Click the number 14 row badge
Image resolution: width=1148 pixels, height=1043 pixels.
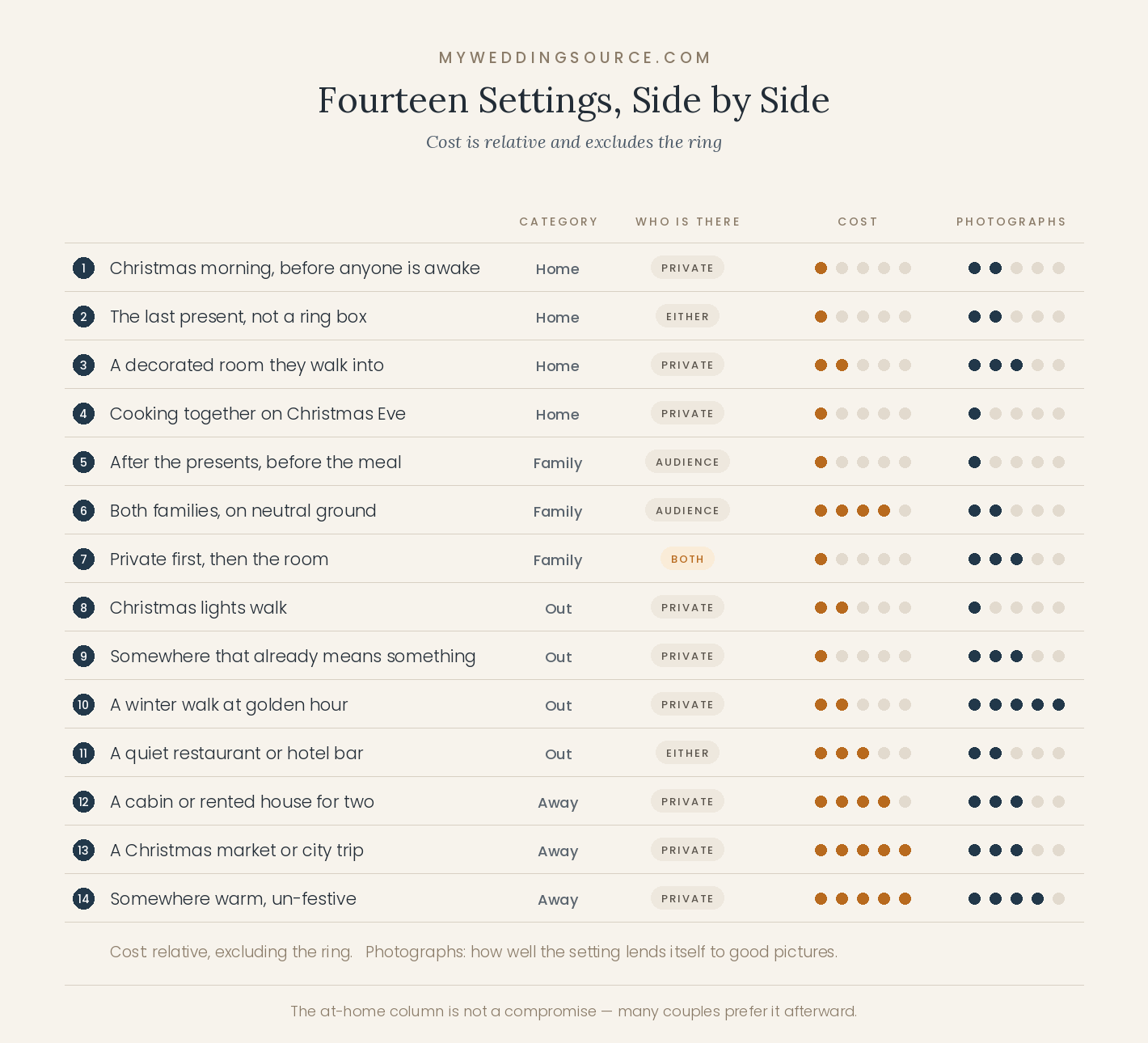[x=83, y=898]
